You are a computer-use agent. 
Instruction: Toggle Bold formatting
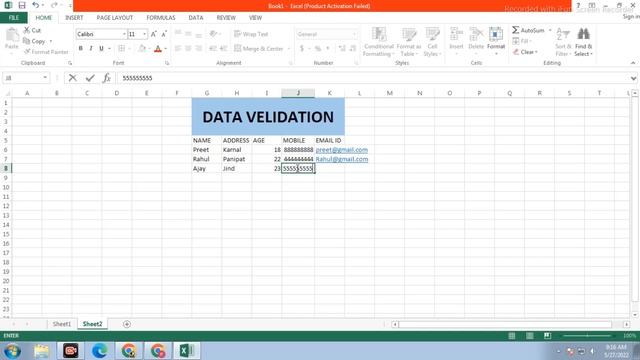click(81, 49)
